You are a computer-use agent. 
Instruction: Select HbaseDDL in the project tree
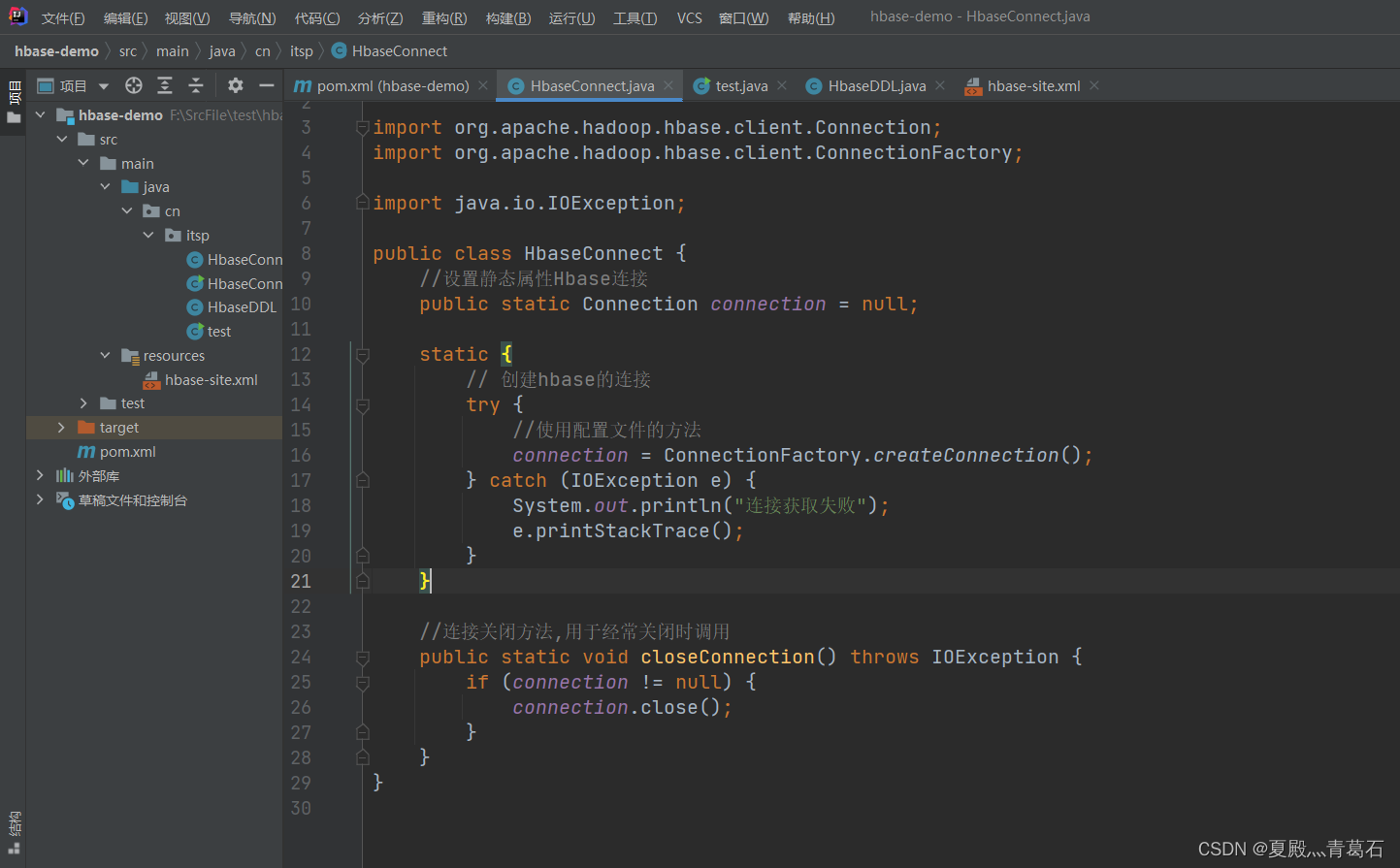tap(242, 307)
